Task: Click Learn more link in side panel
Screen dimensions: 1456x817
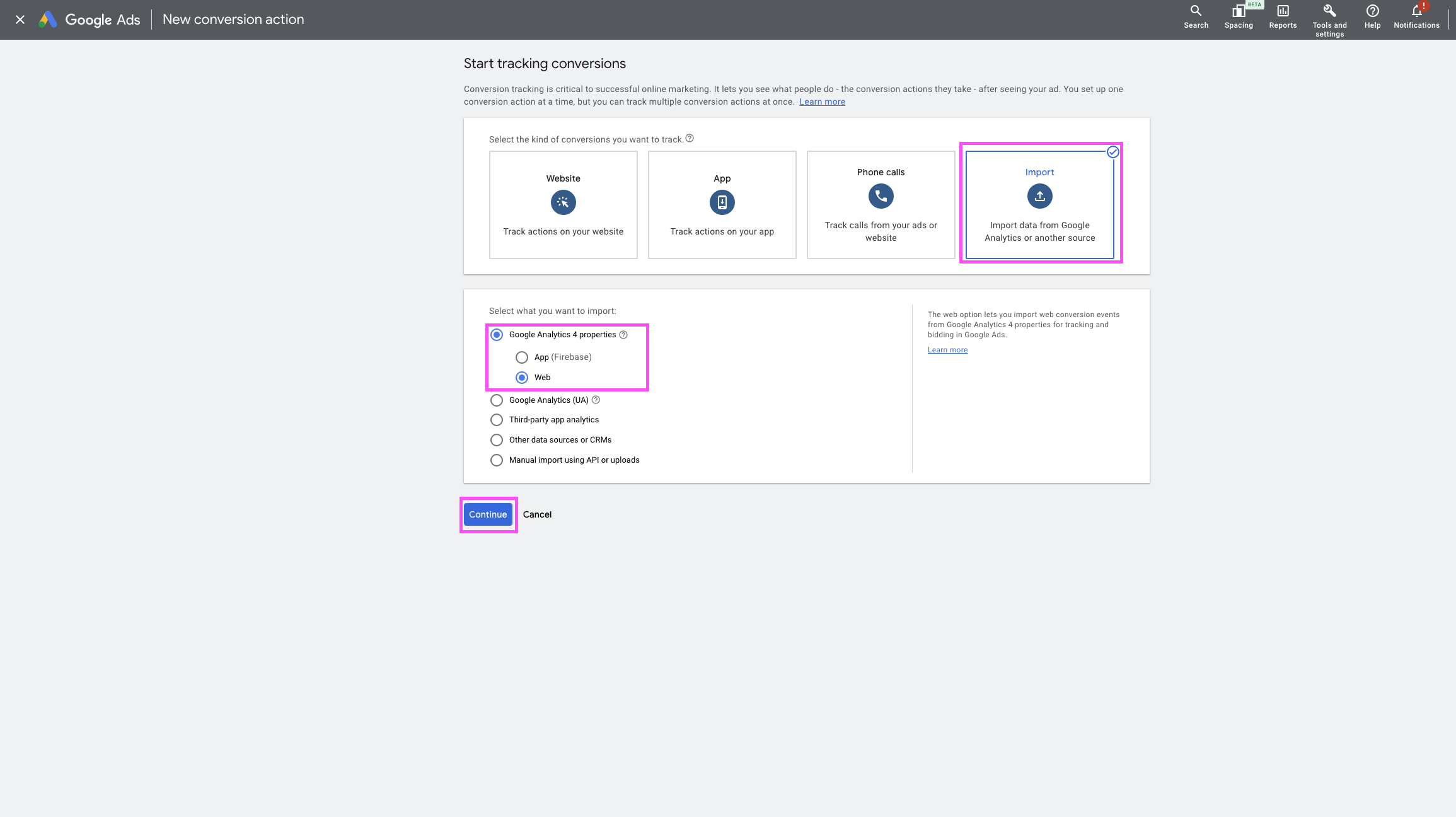Action: tap(947, 350)
